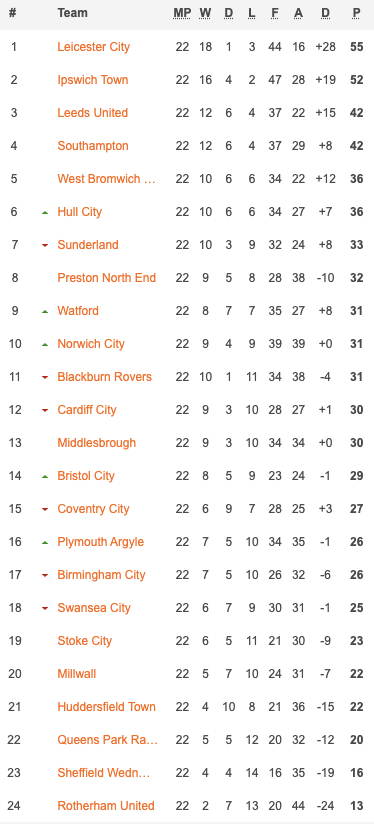Click the Team column header
The height and width of the screenshot is (824, 374).
pos(72,13)
